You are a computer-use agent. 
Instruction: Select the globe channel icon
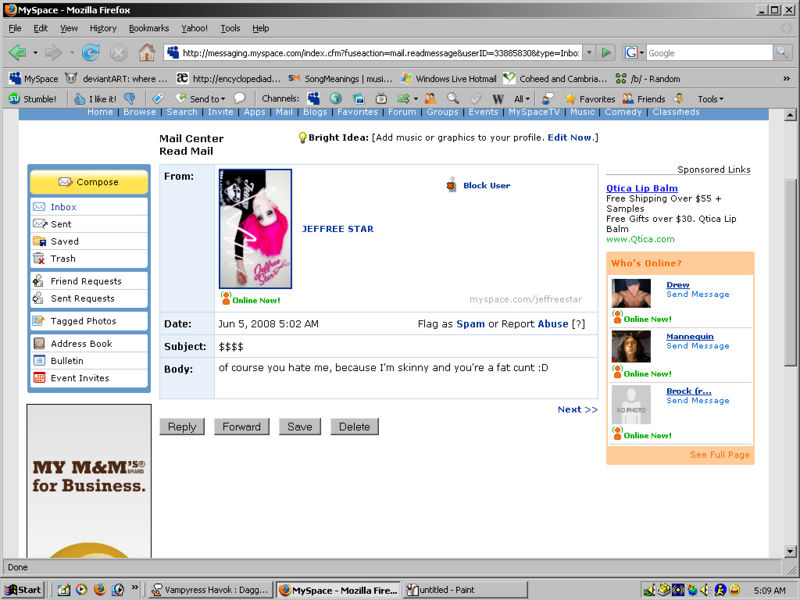click(335, 98)
